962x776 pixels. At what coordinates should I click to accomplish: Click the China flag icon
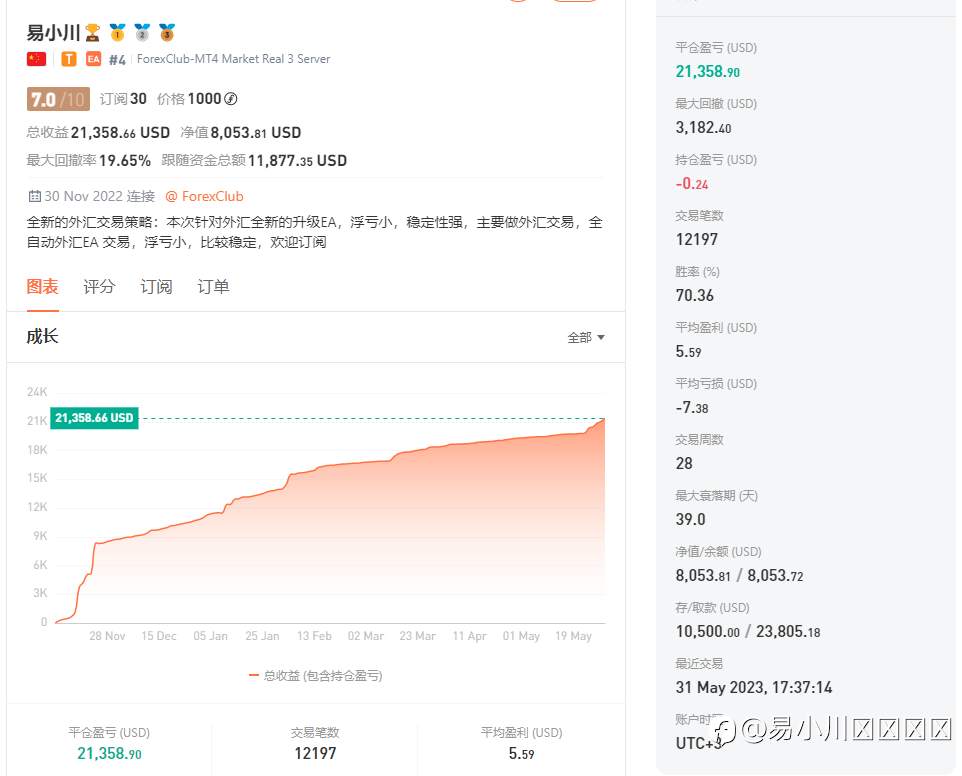tap(36, 59)
